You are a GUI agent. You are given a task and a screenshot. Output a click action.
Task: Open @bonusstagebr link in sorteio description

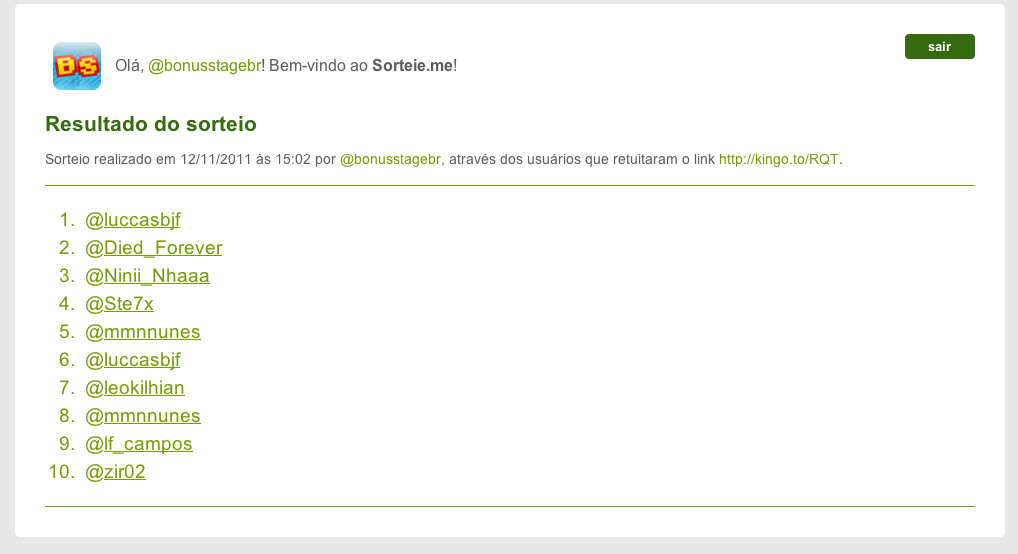(390, 159)
